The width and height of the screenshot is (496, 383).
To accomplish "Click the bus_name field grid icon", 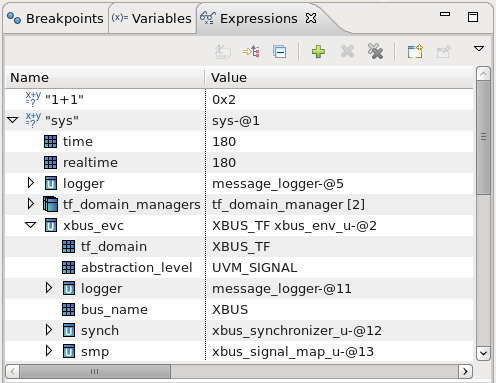I will coord(68,309).
